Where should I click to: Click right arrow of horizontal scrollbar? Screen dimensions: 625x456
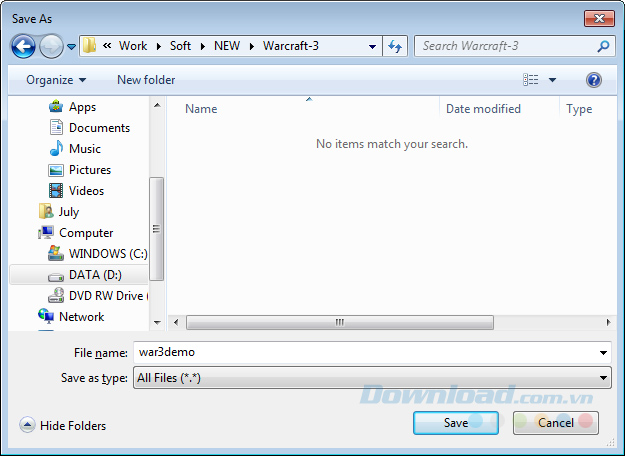(608, 322)
